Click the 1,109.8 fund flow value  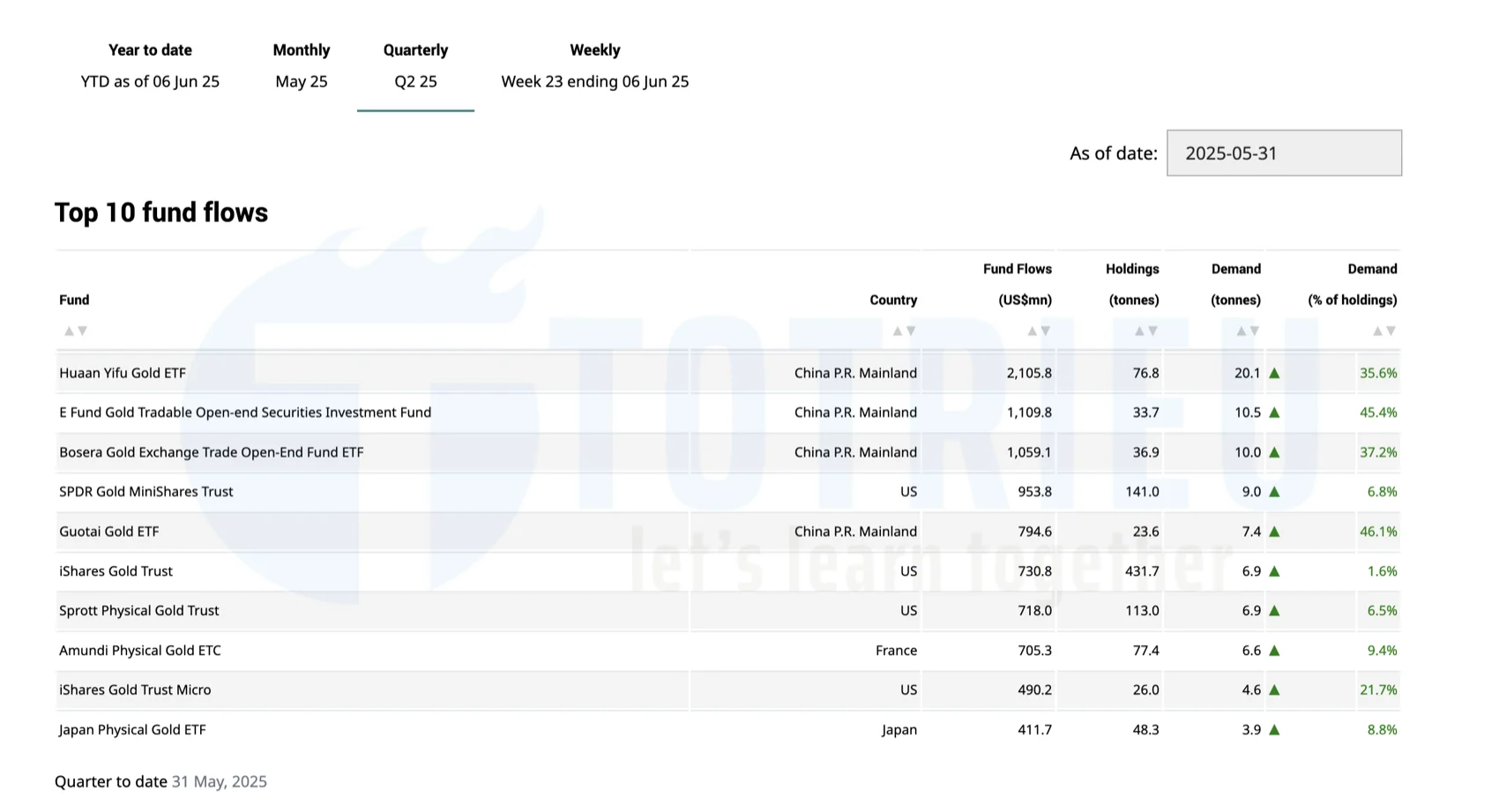click(1029, 413)
